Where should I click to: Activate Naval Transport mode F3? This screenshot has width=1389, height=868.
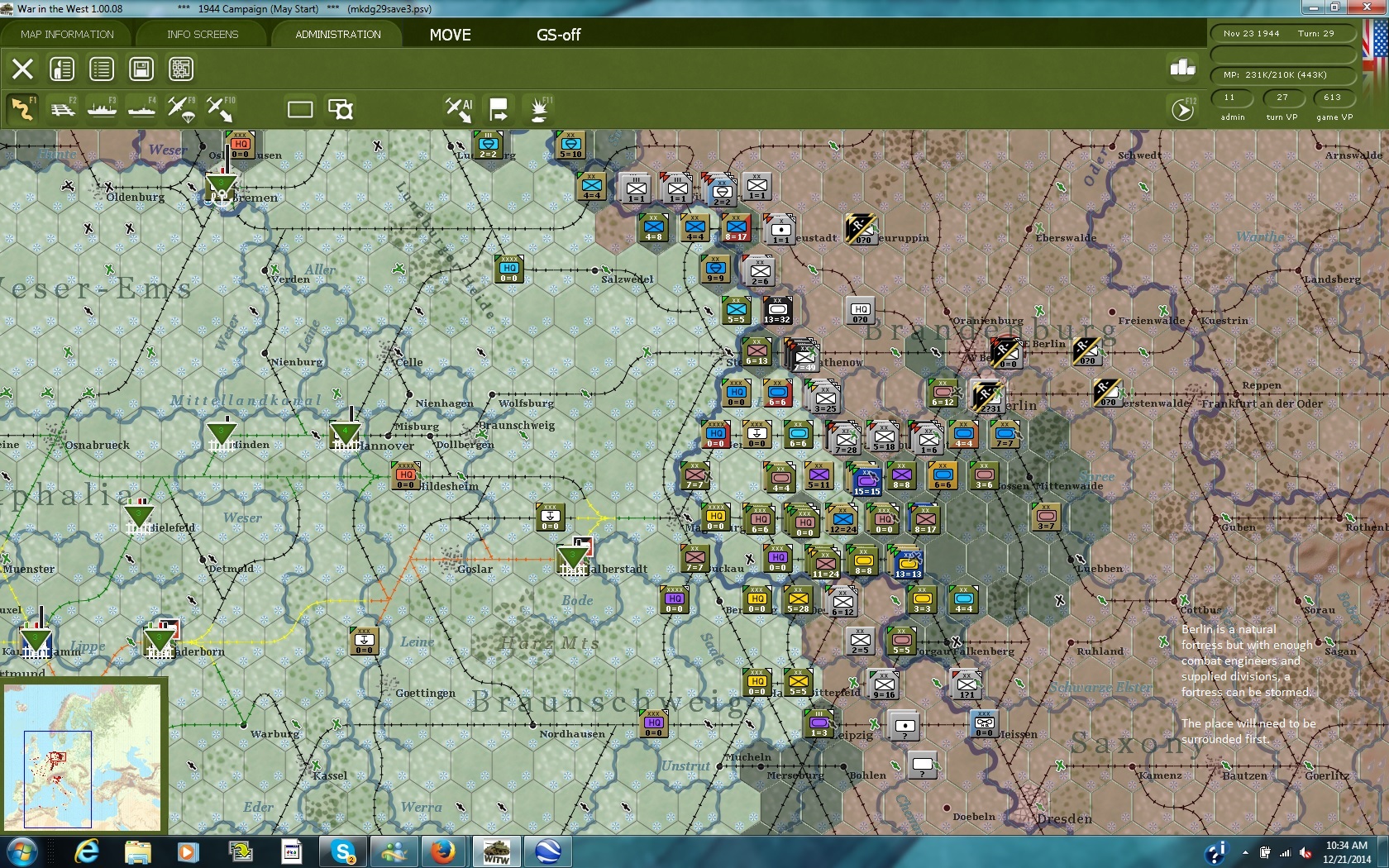[x=102, y=109]
